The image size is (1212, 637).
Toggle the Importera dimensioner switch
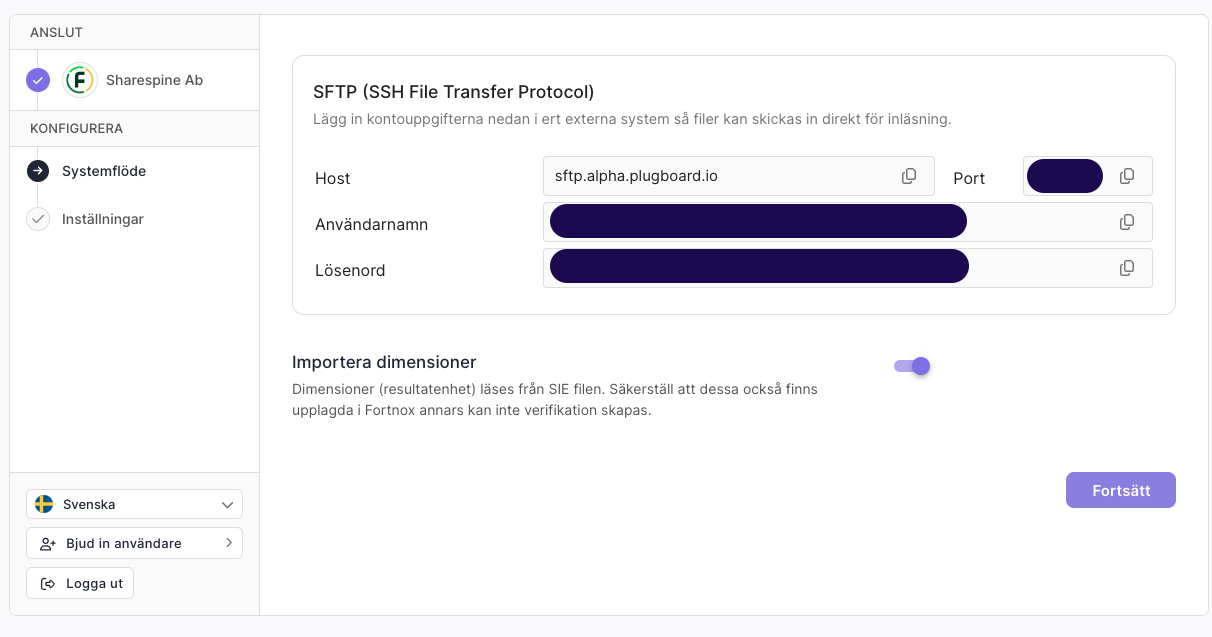[x=912, y=366]
